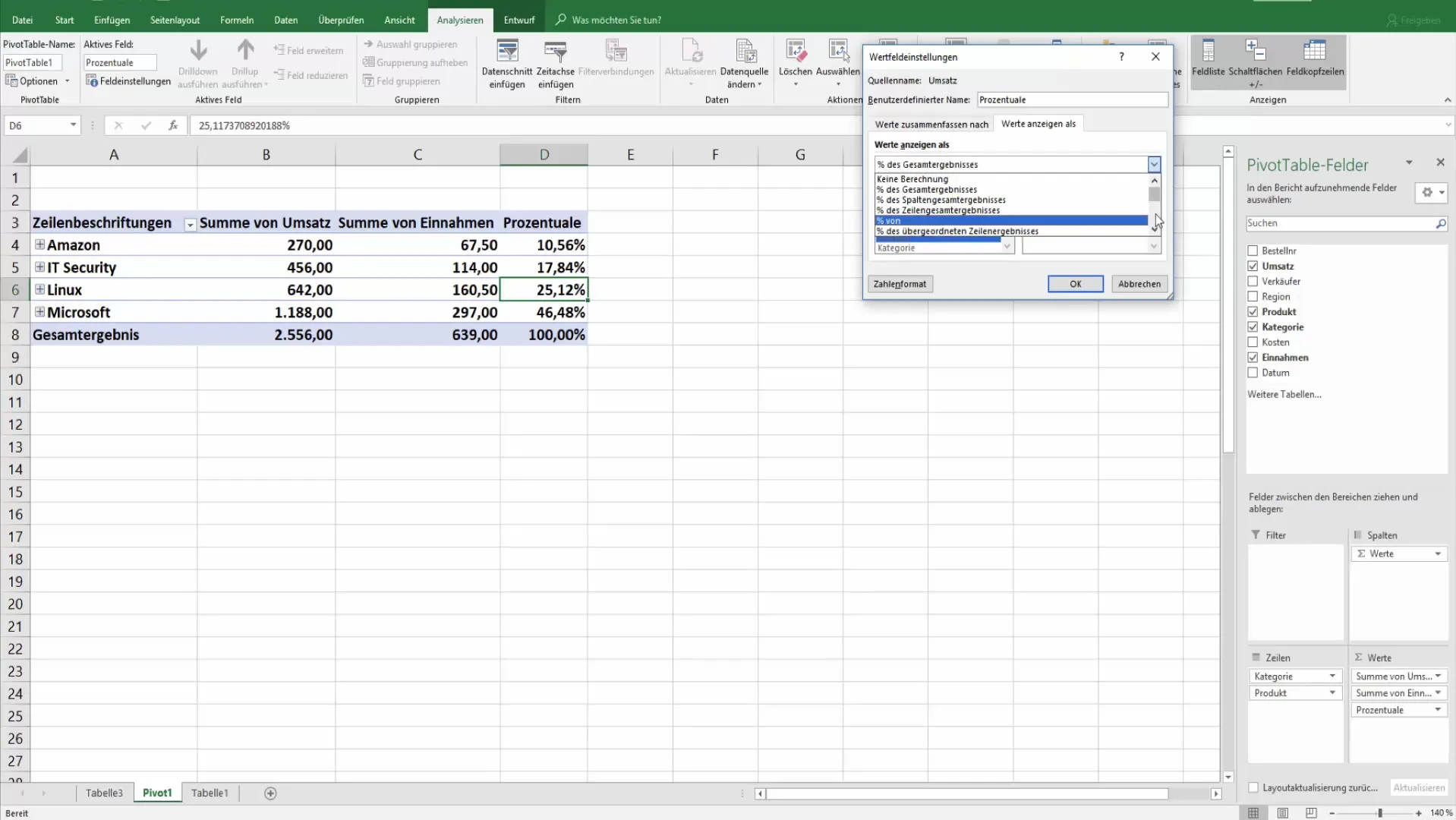Click the Drilldown ausführen arrow icon
Image resolution: width=1456 pixels, height=820 pixels.
[198, 51]
